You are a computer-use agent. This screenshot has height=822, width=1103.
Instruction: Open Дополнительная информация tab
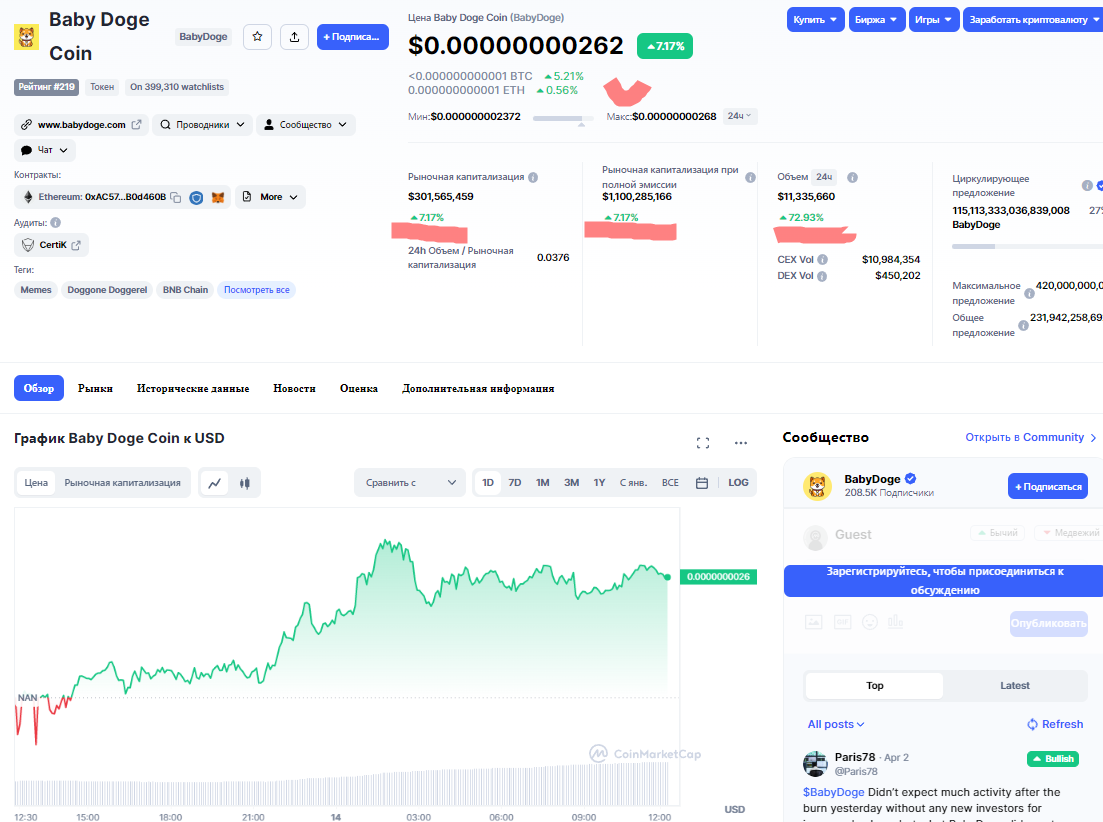pyautogui.click(x=478, y=388)
